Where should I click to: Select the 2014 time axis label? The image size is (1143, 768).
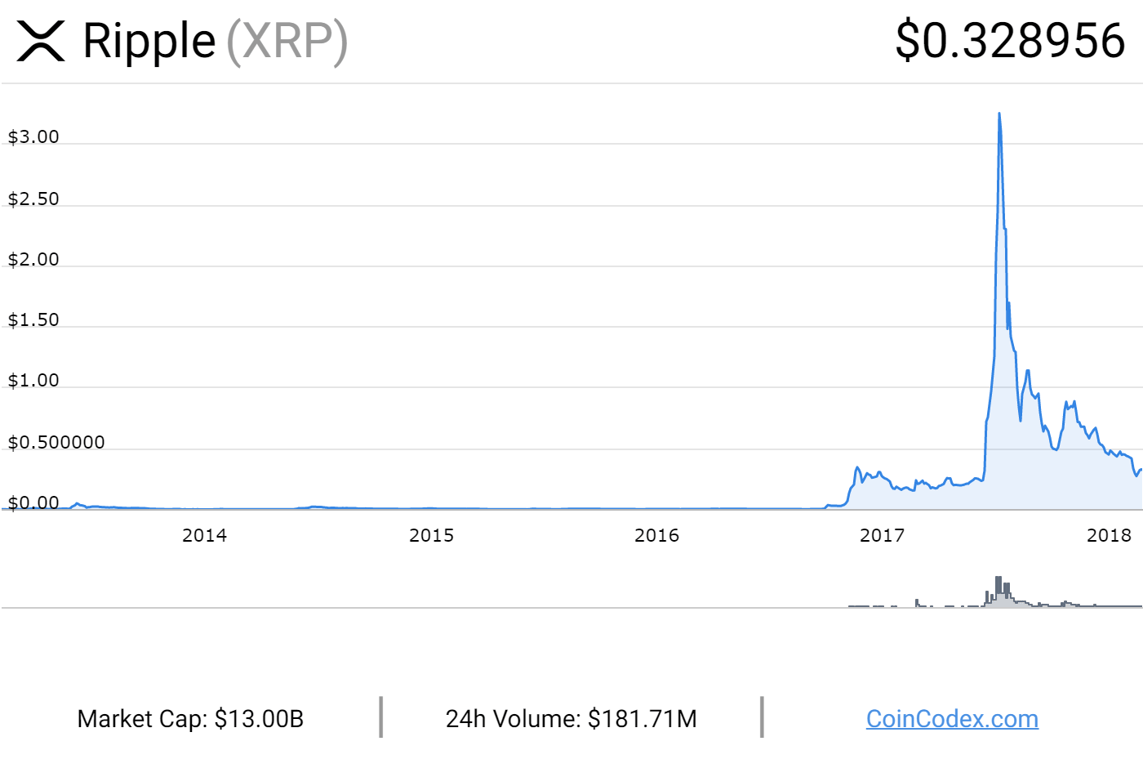tap(204, 535)
